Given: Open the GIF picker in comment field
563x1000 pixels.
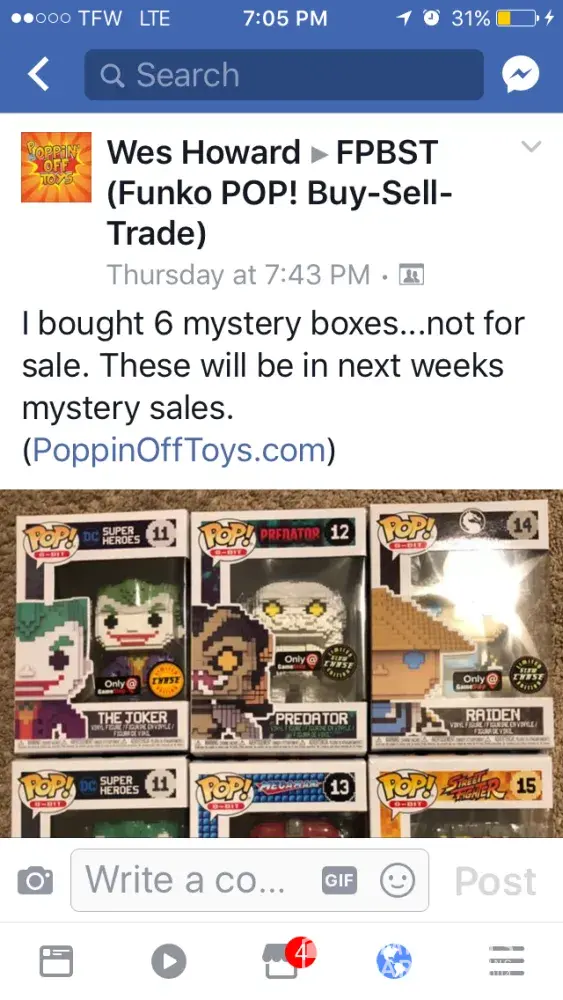Looking at the screenshot, I should pyautogui.click(x=339, y=881).
